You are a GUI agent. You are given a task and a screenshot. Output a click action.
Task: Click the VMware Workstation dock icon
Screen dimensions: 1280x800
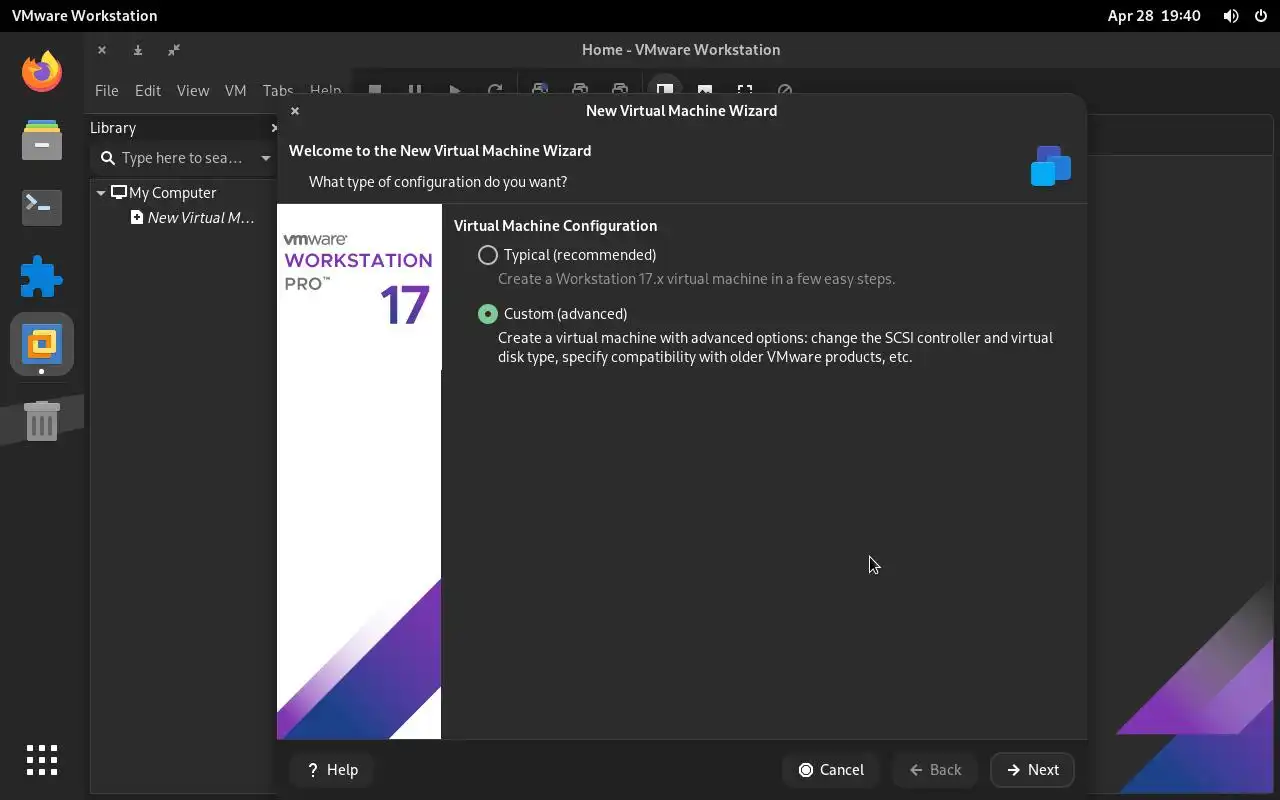pyautogui.click(x=42, y=344)
